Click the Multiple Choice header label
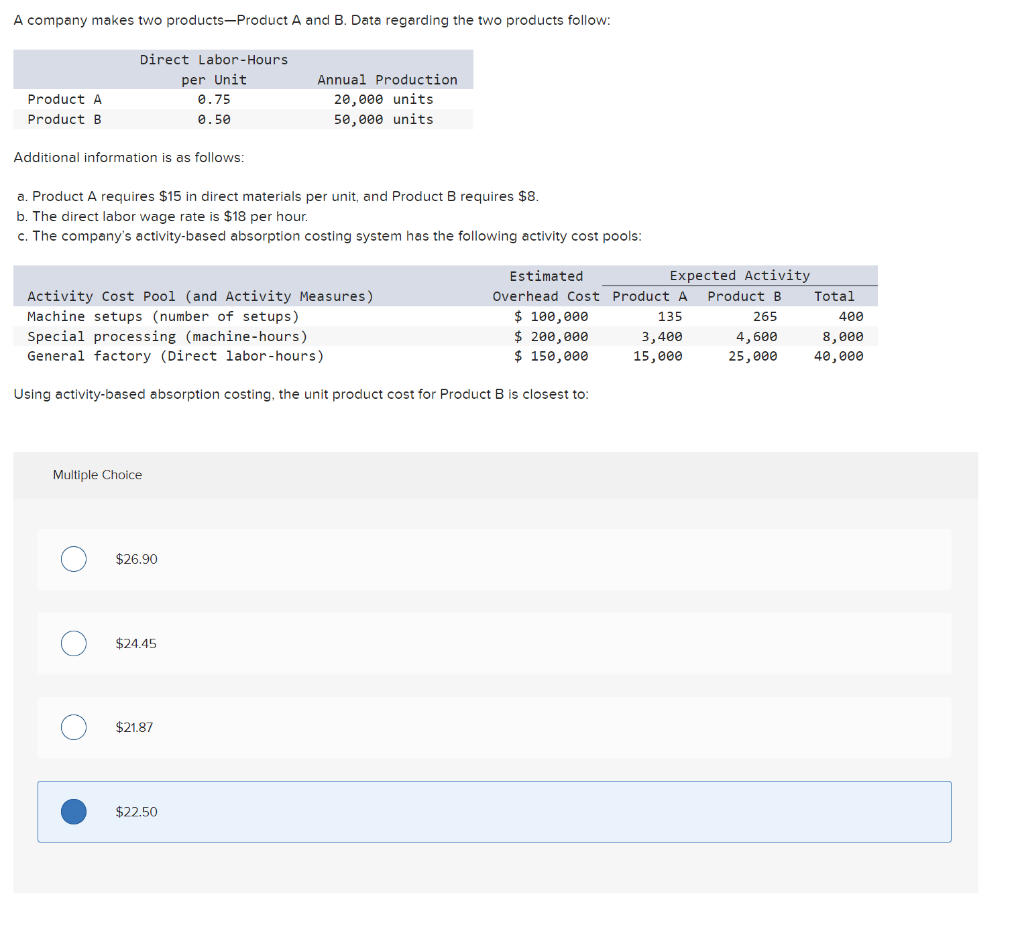Image resolution: width=1024 pixels, height=931 pixels. (x=97, y=475)
